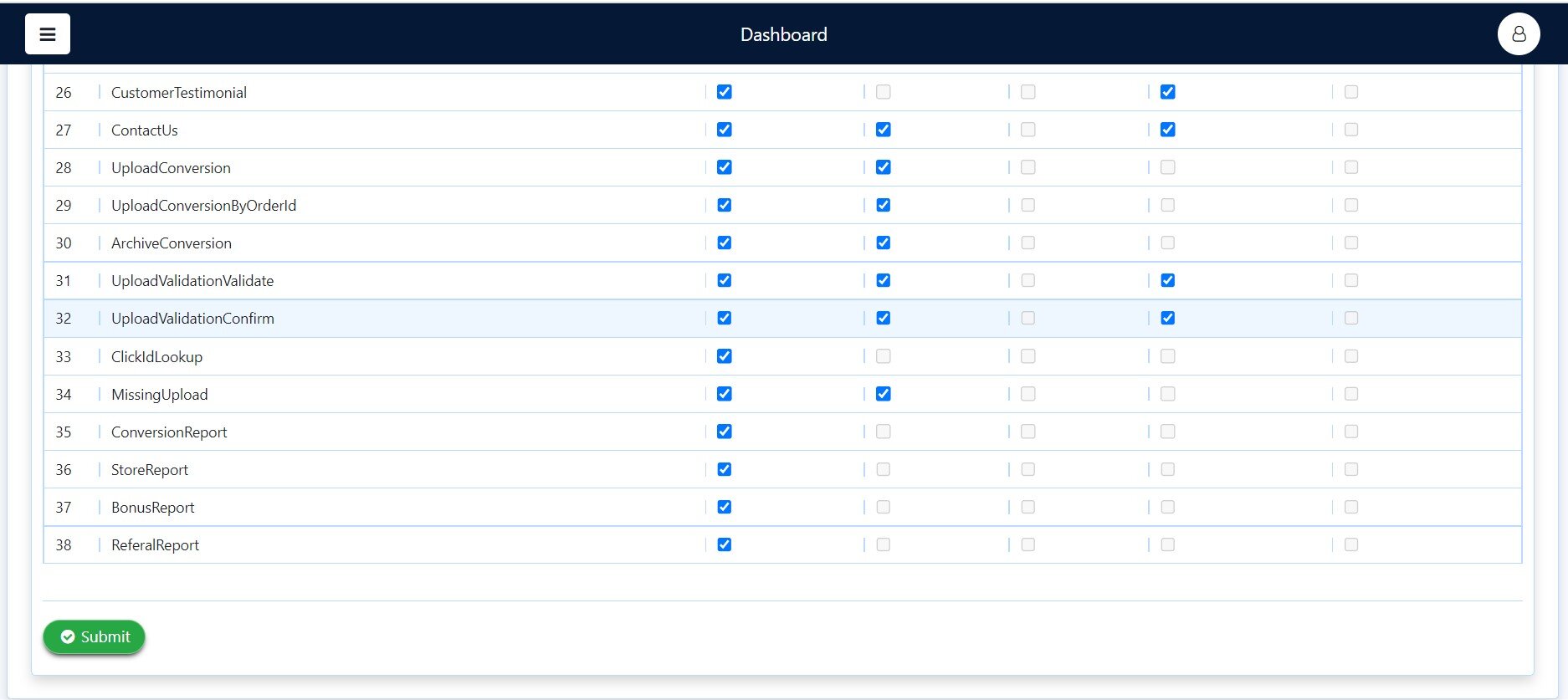Screen dimensions: 1568x700
Task: Select the ReferalReport row name
Action: click(x=155, y=545)
